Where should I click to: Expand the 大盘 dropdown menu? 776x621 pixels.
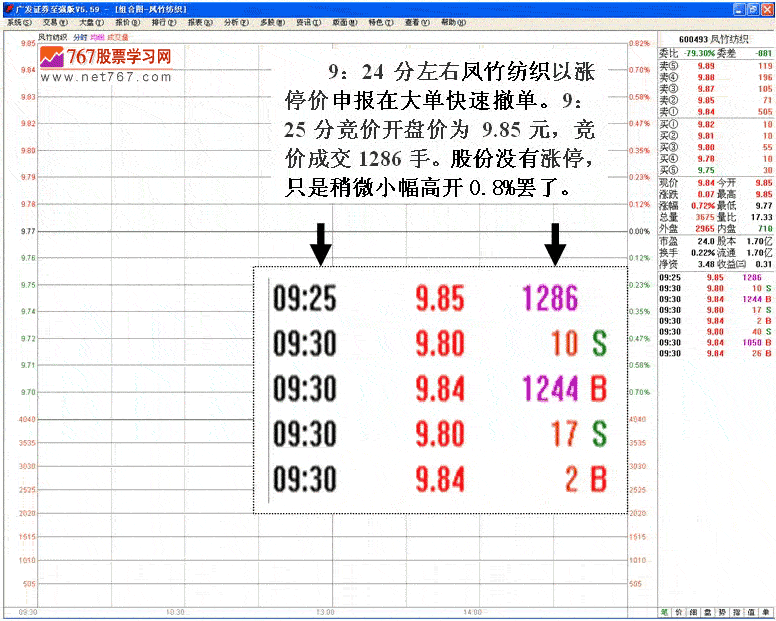coord(91,22)
